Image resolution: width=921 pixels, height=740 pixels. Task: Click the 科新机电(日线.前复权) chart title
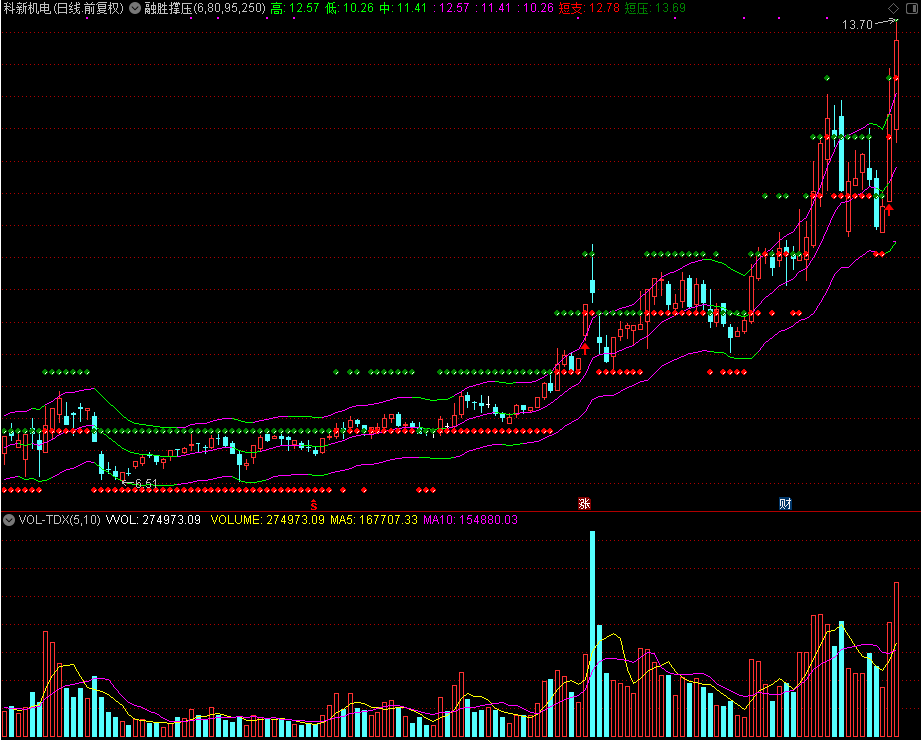pyautogui.click(x=63, y=8)
